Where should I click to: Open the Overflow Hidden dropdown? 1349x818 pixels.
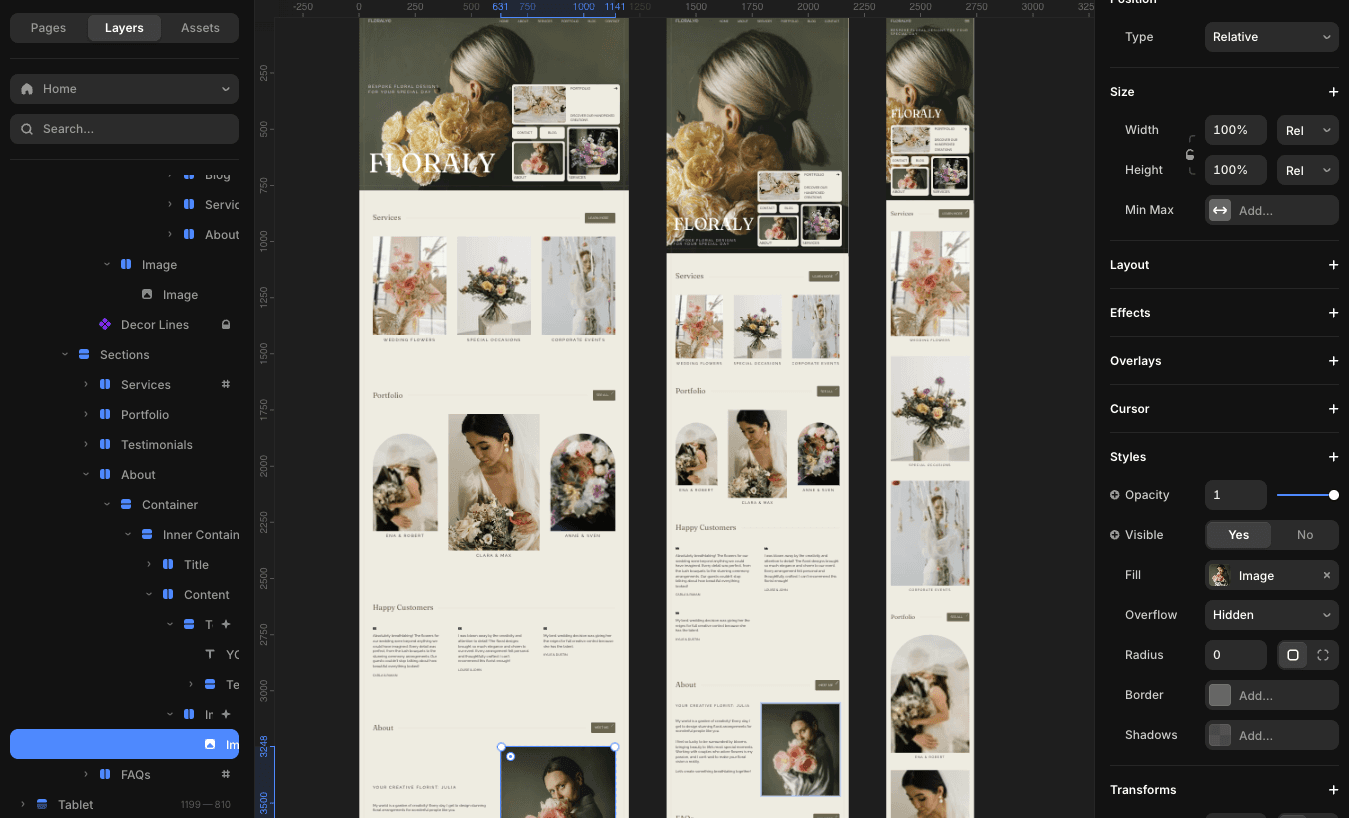1271,615
